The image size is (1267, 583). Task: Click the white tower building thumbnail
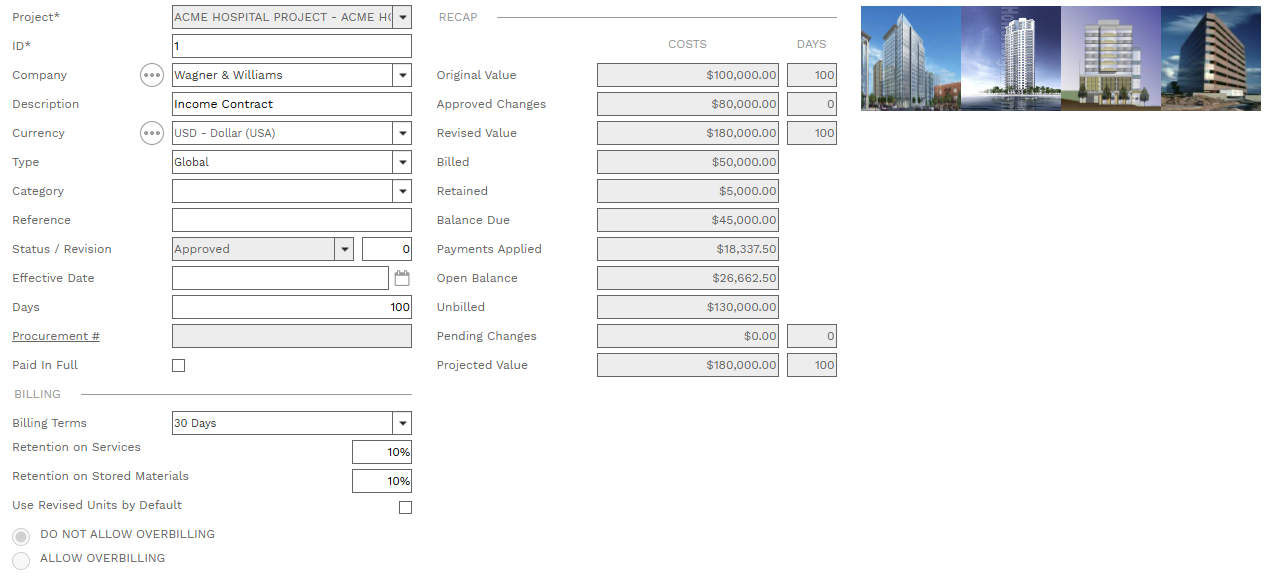click(x=1010, y=58)
